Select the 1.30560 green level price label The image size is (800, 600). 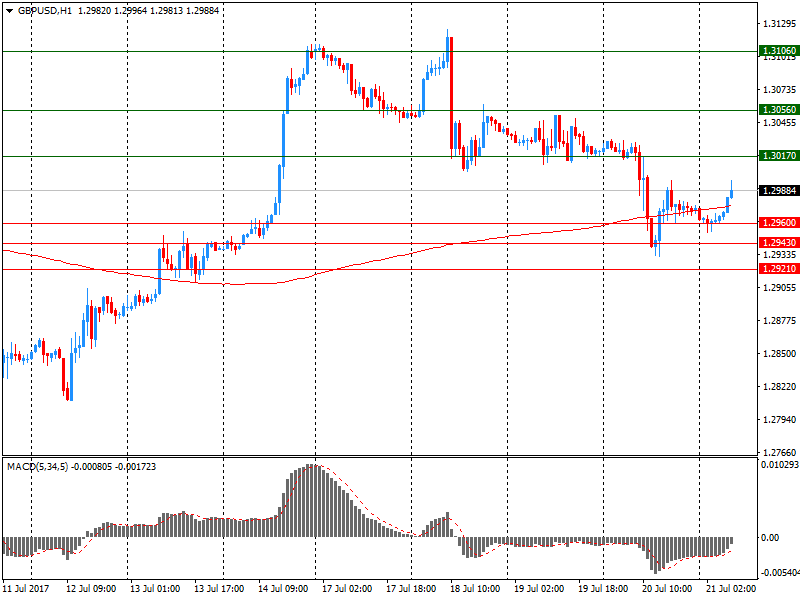point(779,110)
